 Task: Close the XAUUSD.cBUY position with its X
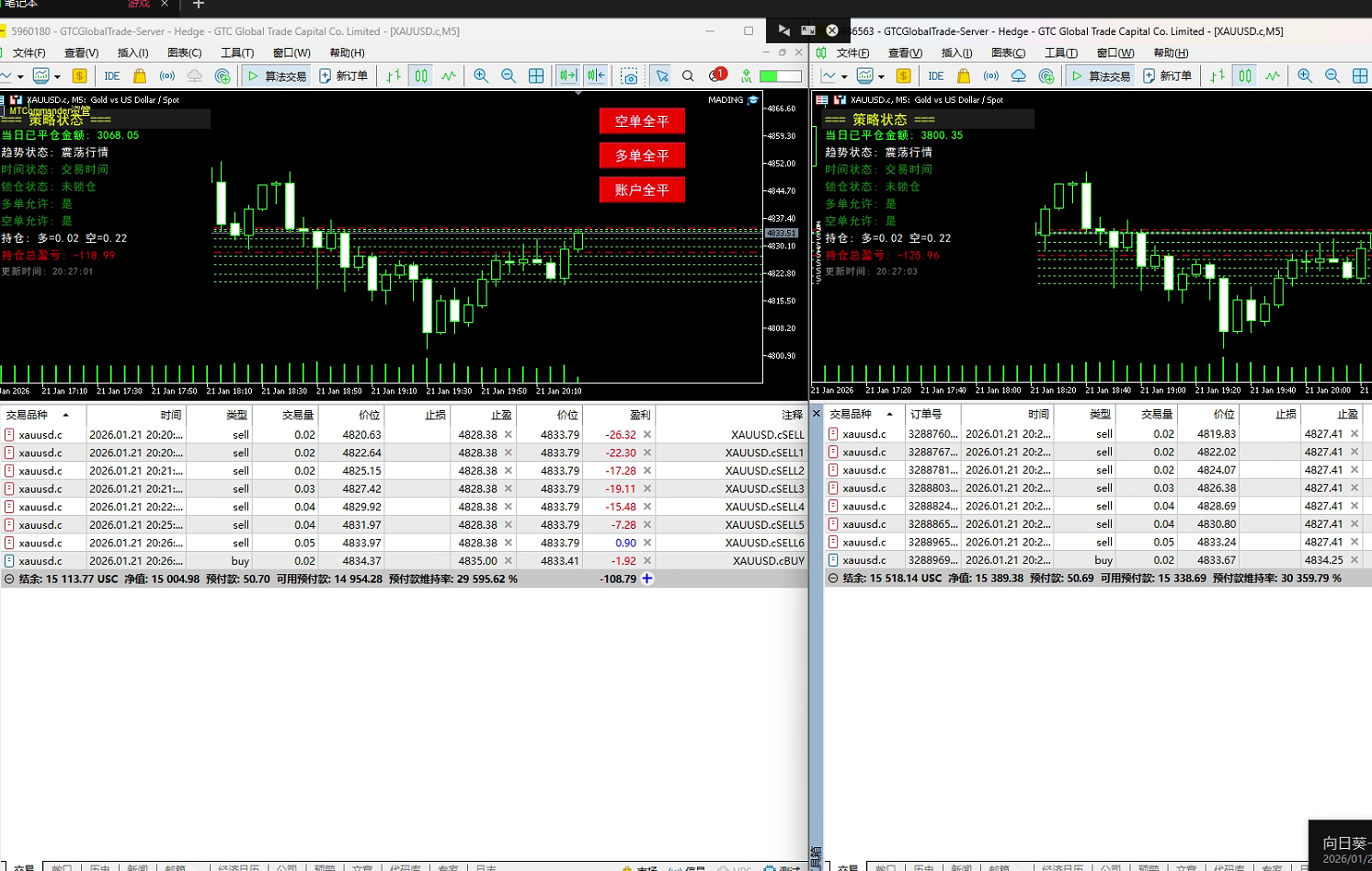pos(647,561)
